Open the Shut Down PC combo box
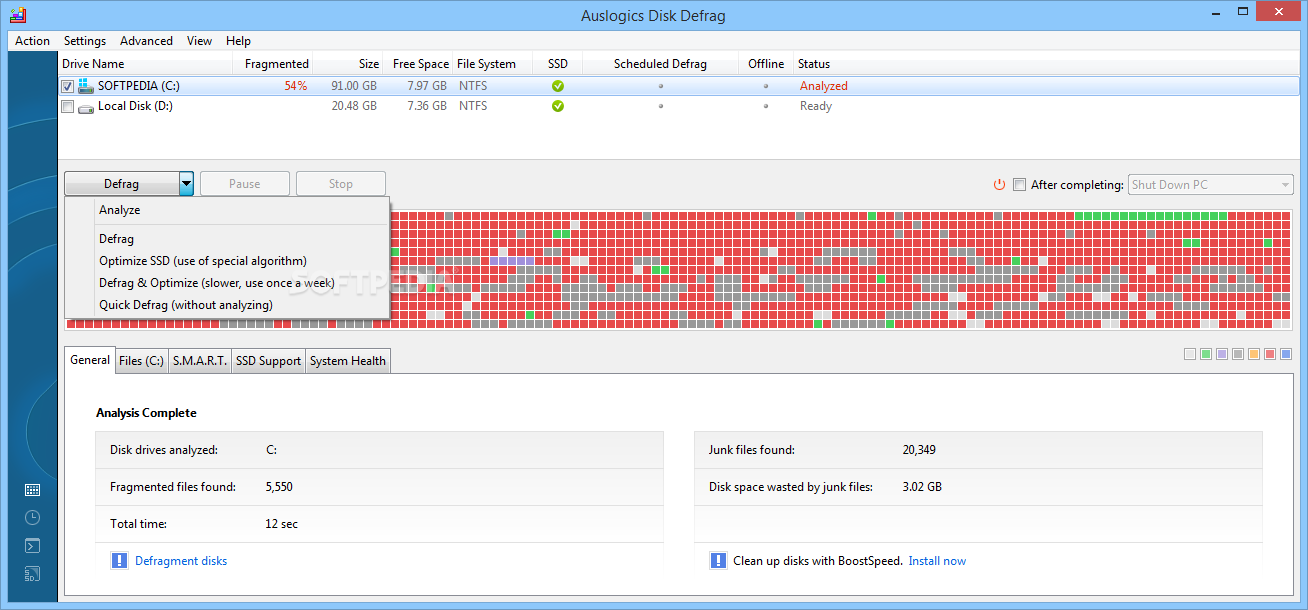 pyautogui.click(x=1210, y=185)
